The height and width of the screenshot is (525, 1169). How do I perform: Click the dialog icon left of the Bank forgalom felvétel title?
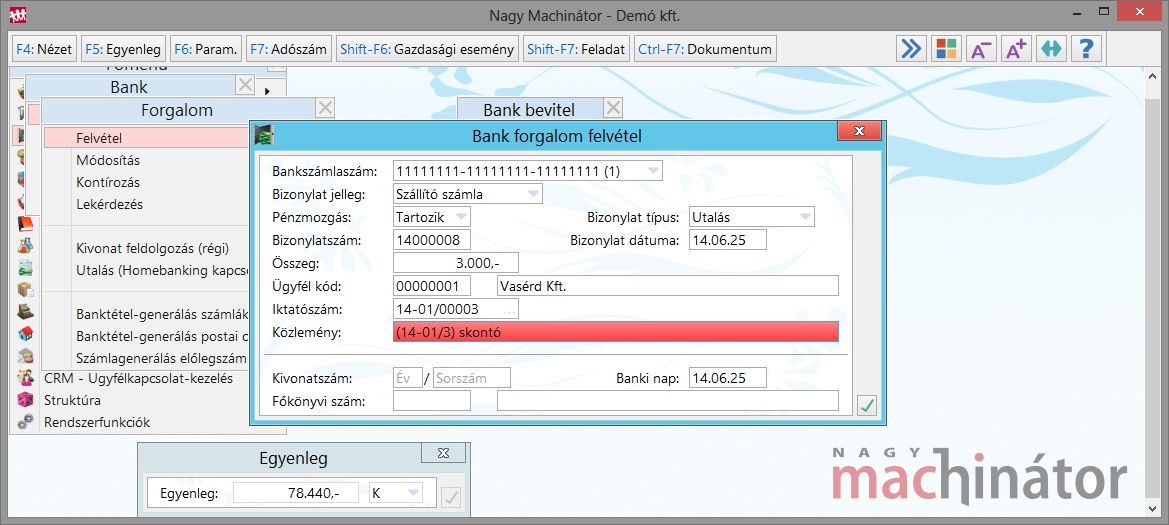[x=263, y=135]
